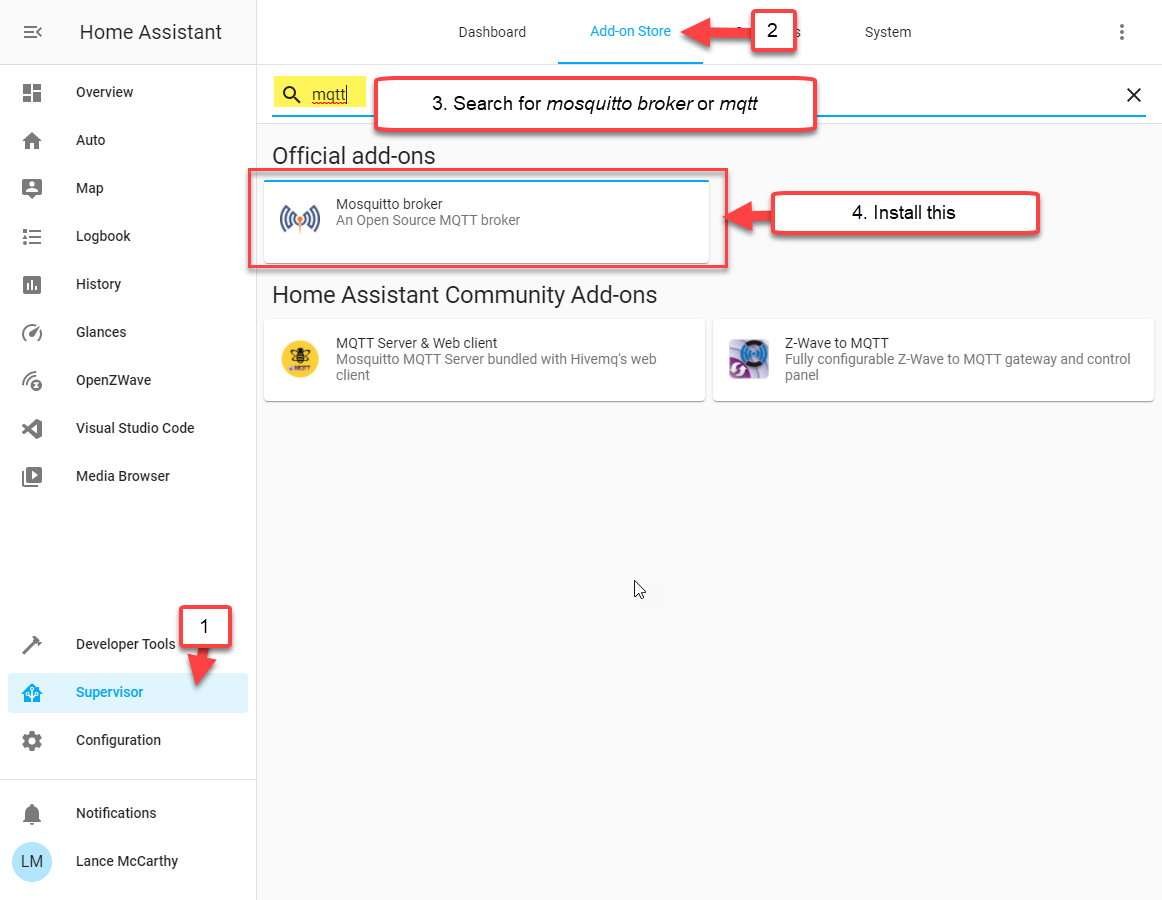This screenshot has height=900, width=1162.
Task: Launch Visual Studio Code from sidebar
Action: click(32, 428)
